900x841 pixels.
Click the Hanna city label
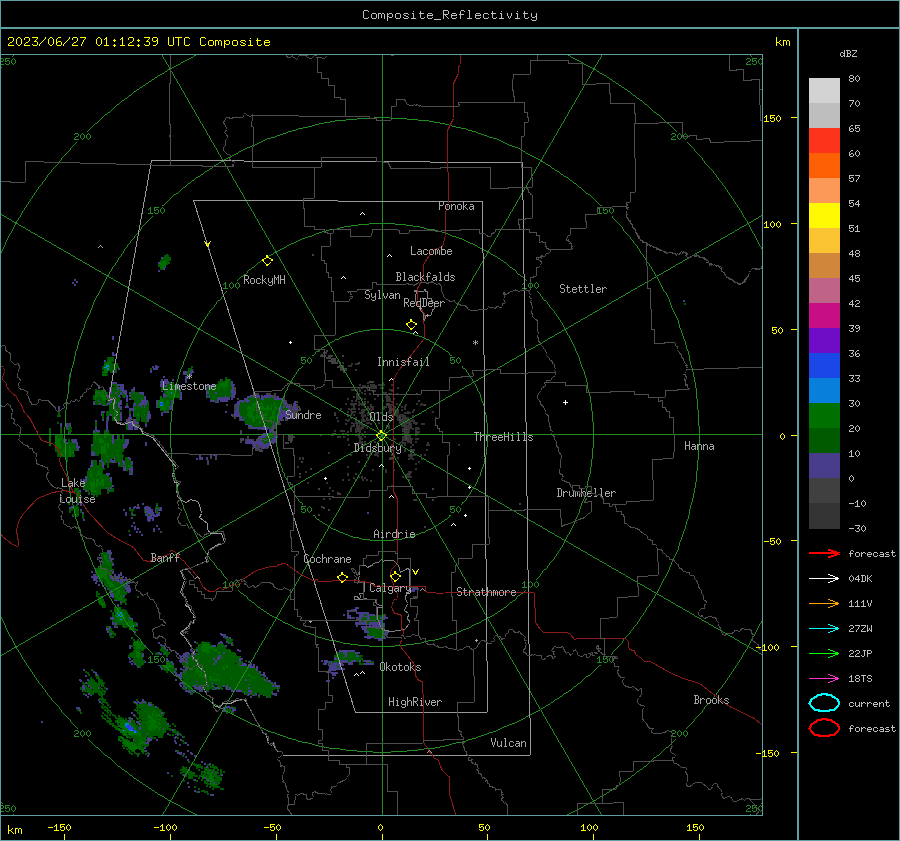[x=699, y=446]
